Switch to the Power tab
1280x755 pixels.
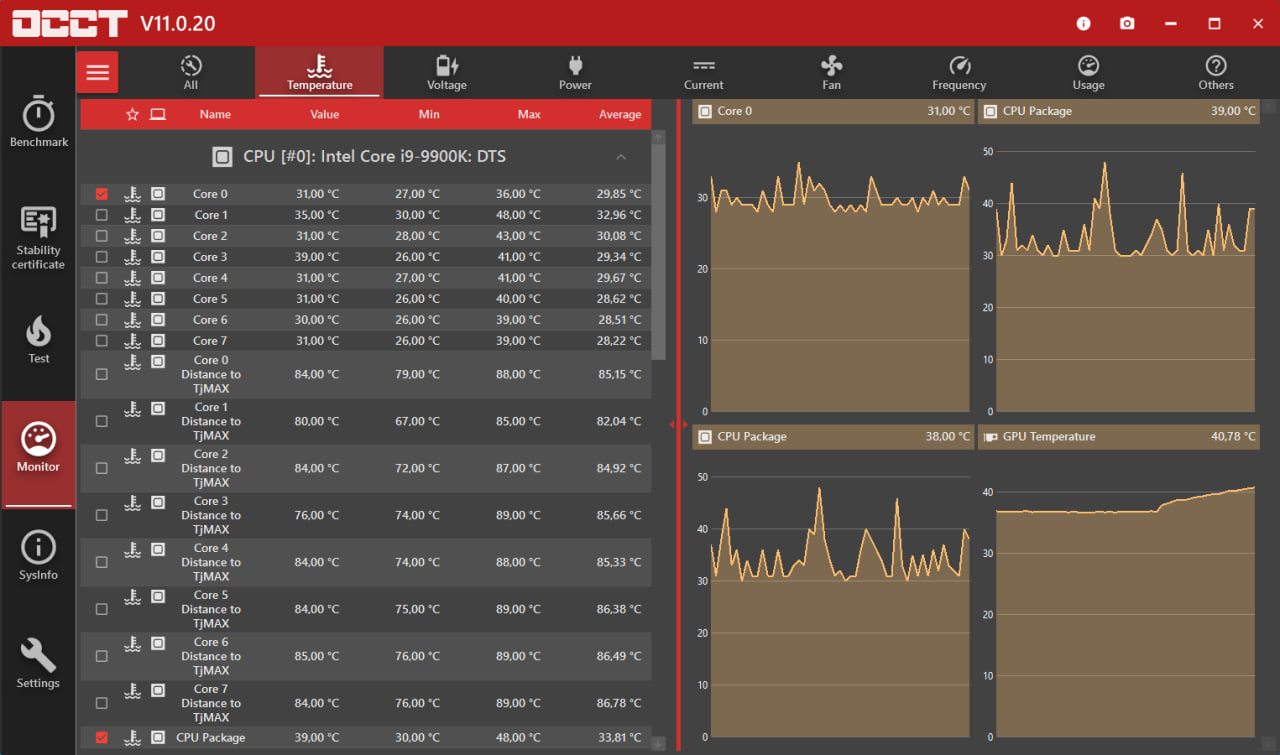pyautogui.click(x=575, y=72)
